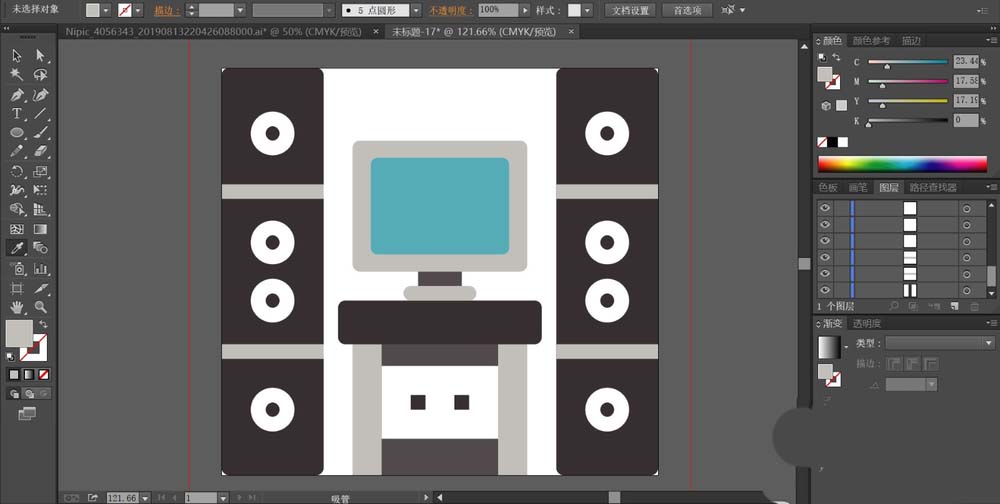Open the 样式 graphic style dropdown
1000x504 pixels.
pos(587,11)
